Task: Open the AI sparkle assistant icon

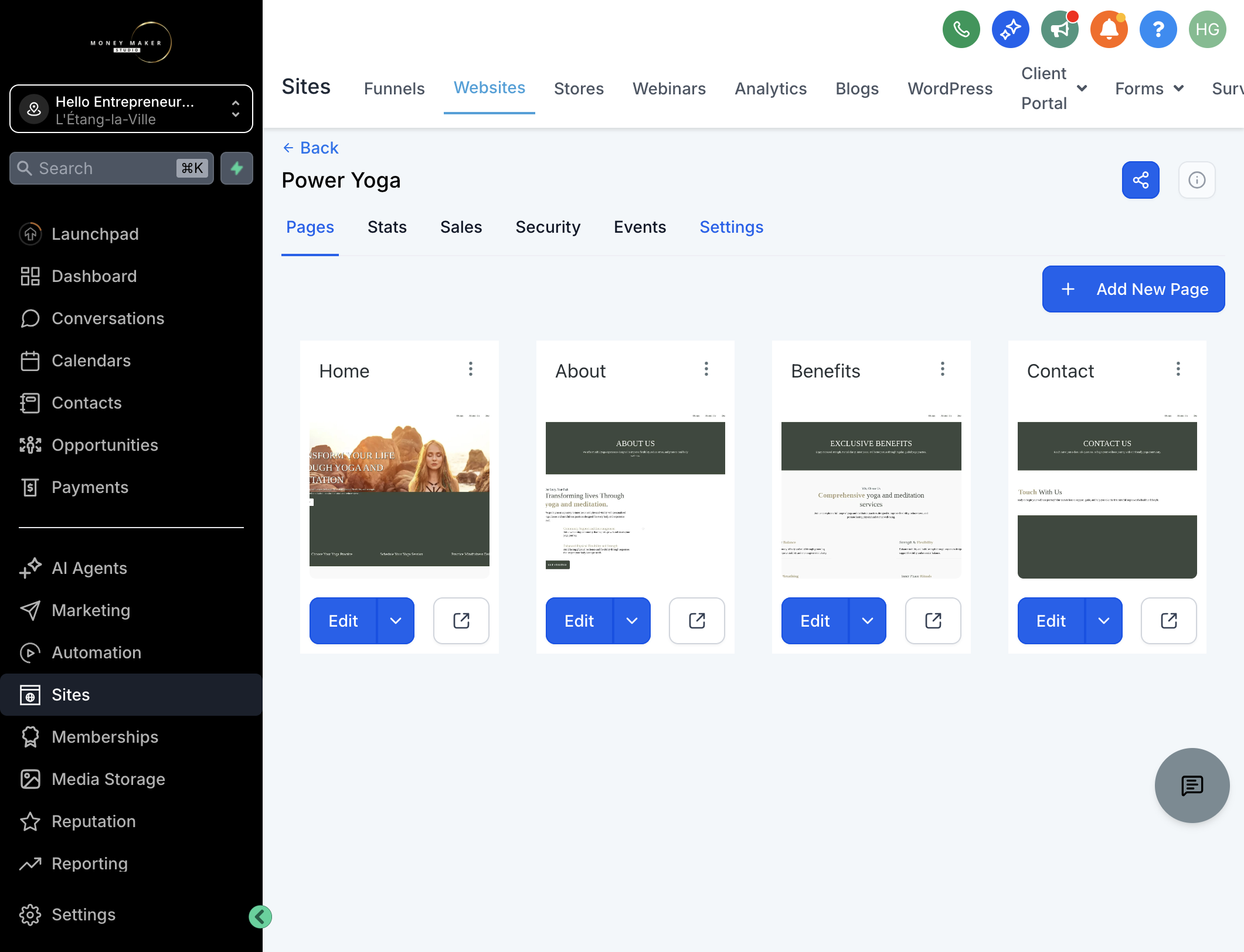Action: pos(1010,29)
